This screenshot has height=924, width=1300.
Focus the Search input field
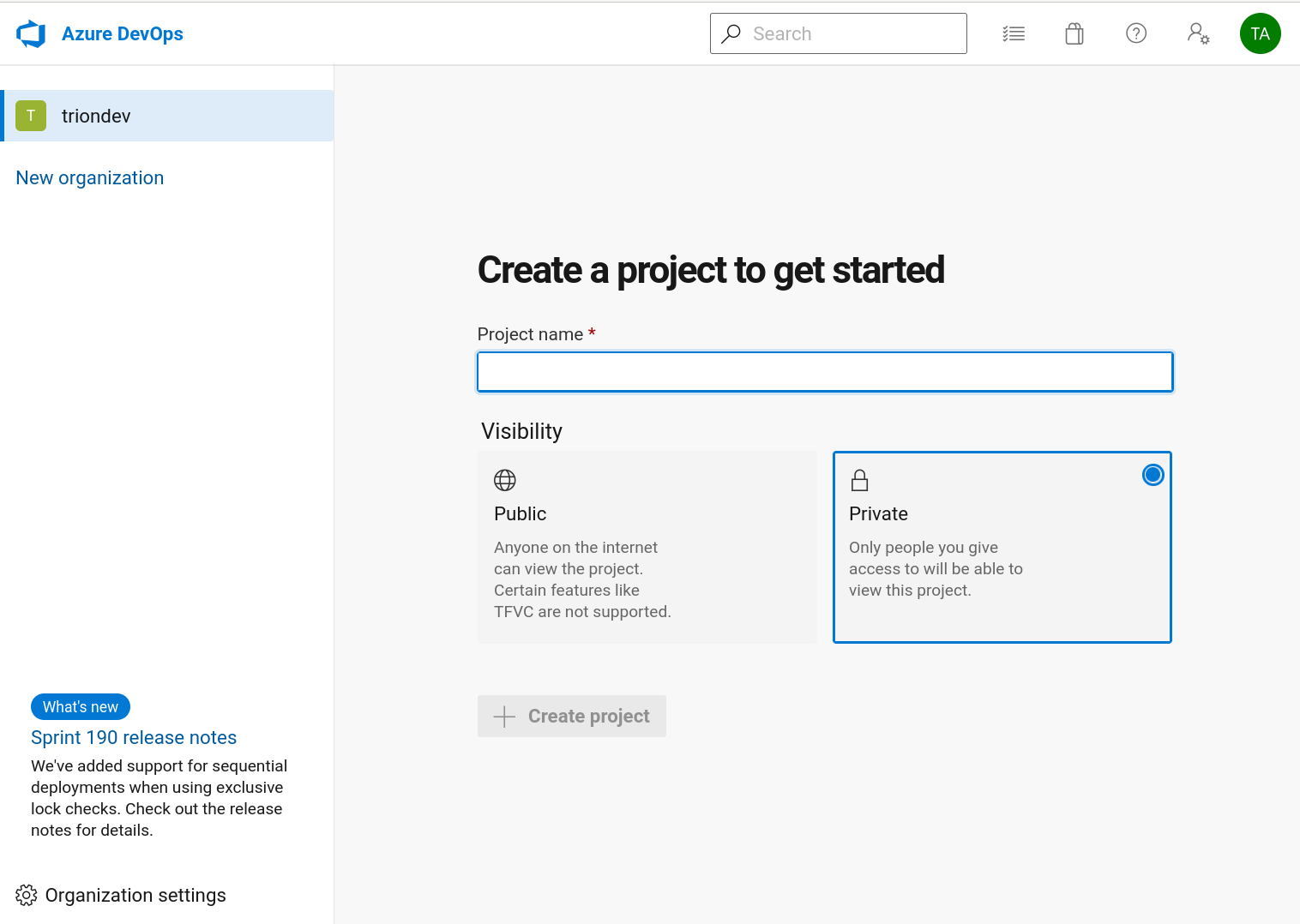(839, 33)
